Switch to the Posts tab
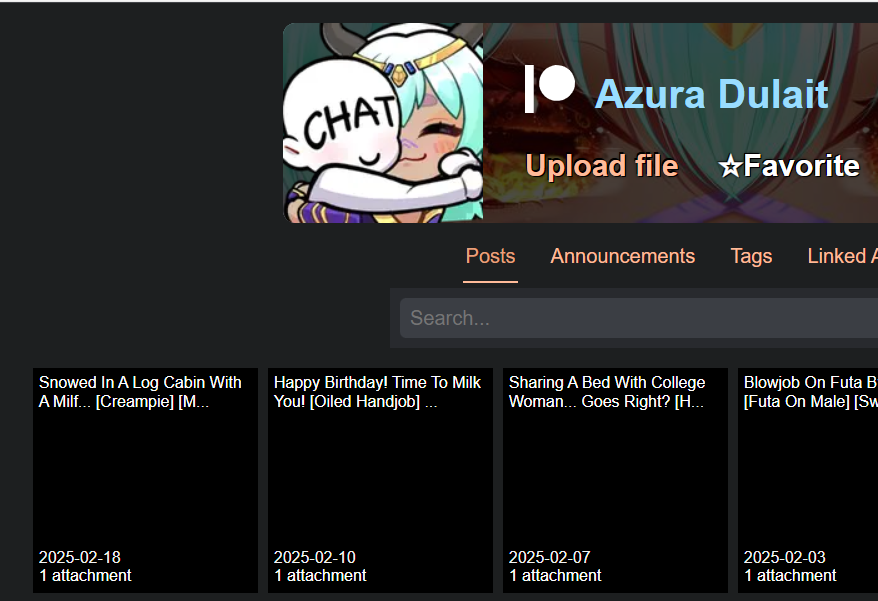Image resolution: width=878 pixels, height=601 pixels. 491,257
